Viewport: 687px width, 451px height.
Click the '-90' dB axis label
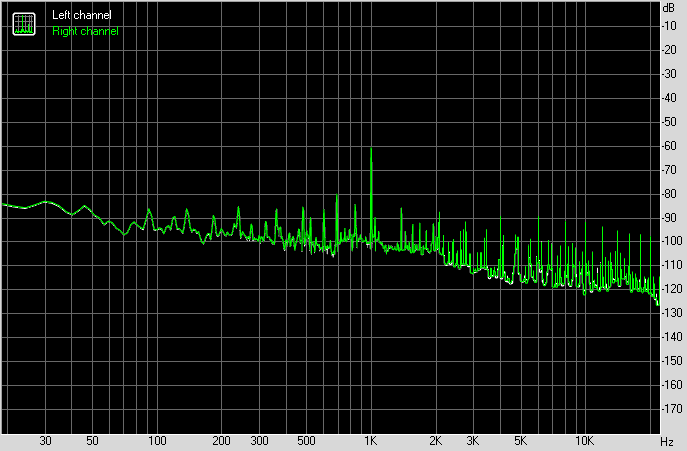[669, 217]
